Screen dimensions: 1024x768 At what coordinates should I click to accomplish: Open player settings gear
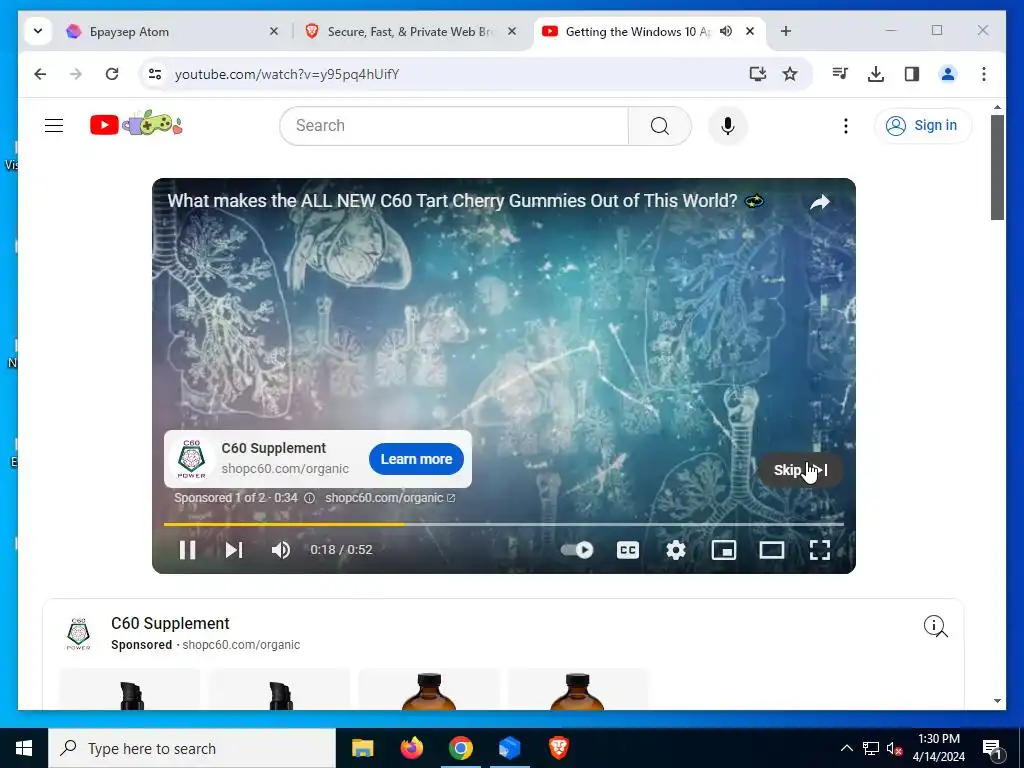pos(675,550)
